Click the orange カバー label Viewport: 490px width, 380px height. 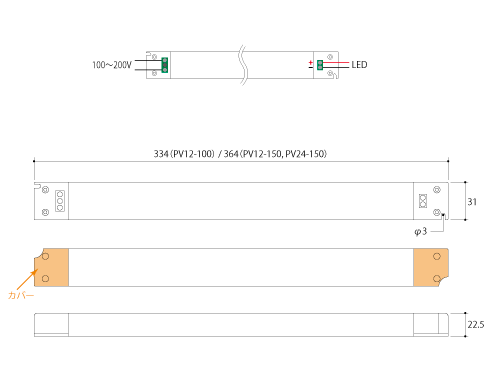coord(21,295)
